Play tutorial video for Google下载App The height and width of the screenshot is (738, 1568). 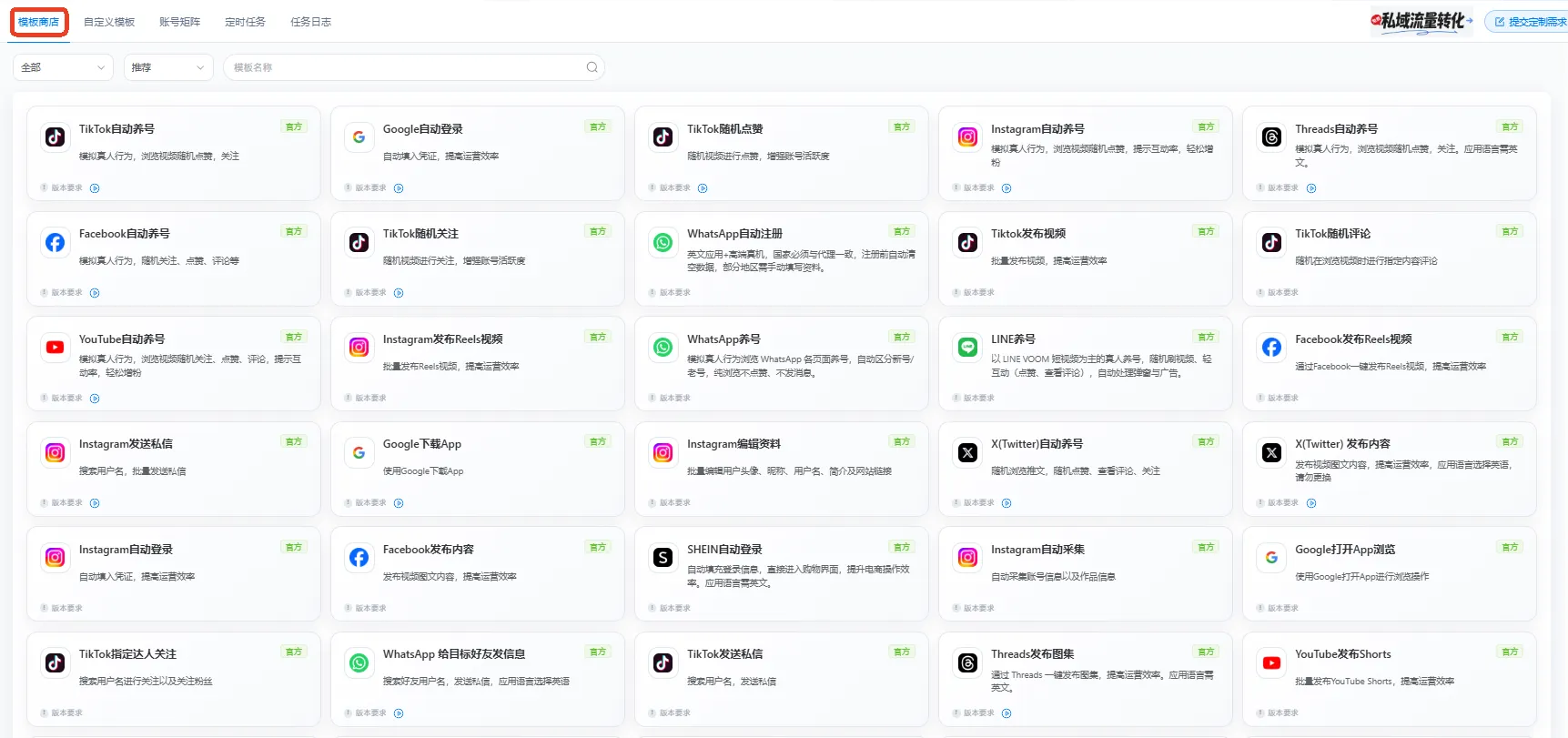(399, 503)
